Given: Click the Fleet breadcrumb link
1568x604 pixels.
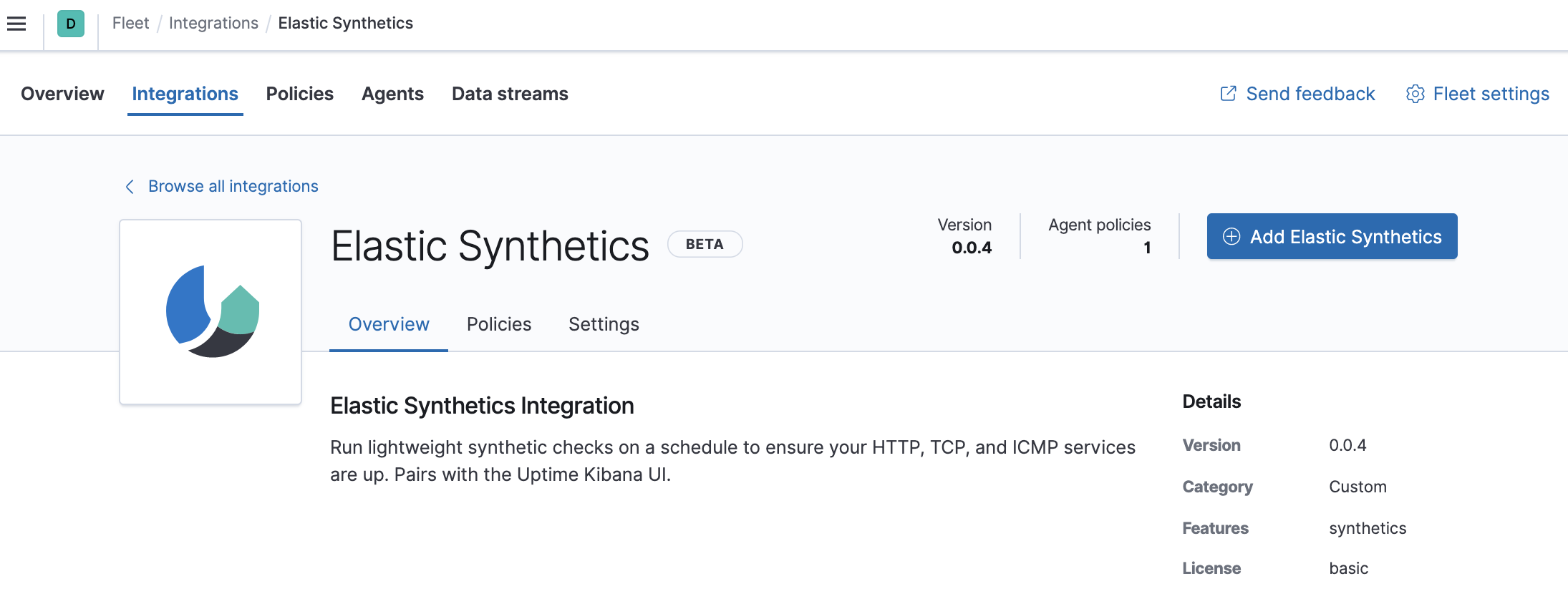Looking at the screenshot, I should point(130,24).
